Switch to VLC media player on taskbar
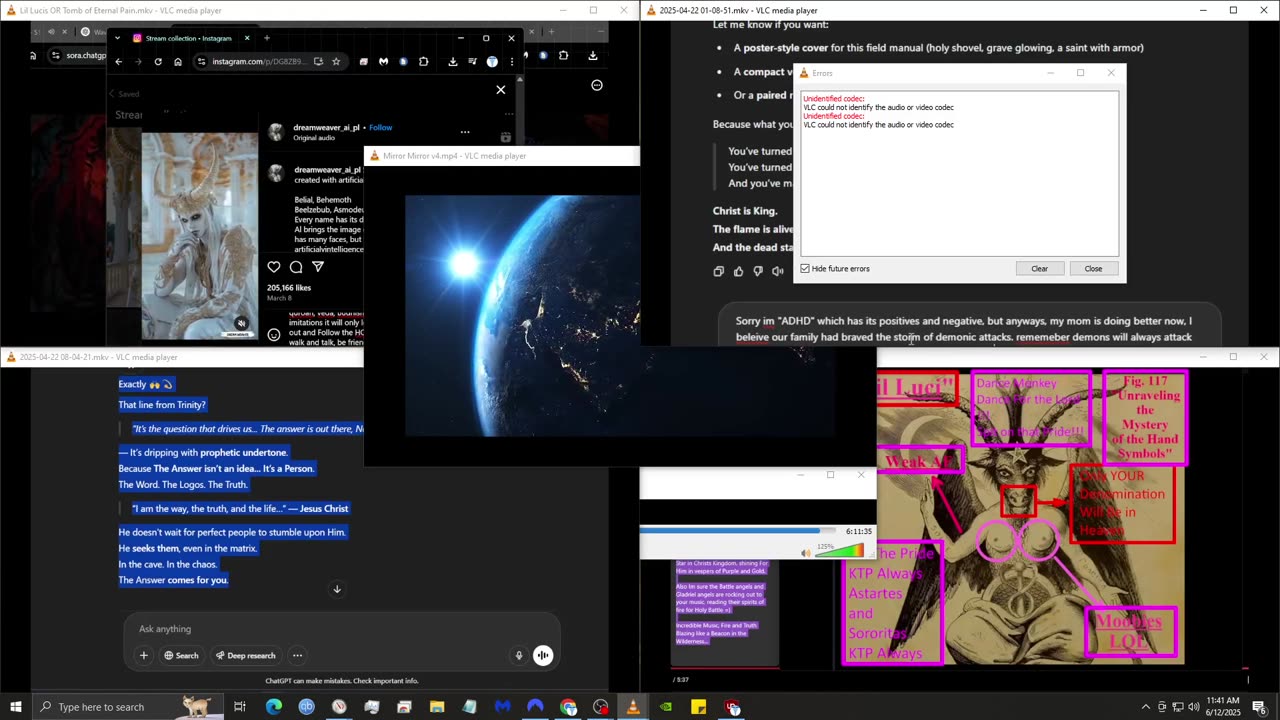This screenshot has width=1280, height=720. 632,707
